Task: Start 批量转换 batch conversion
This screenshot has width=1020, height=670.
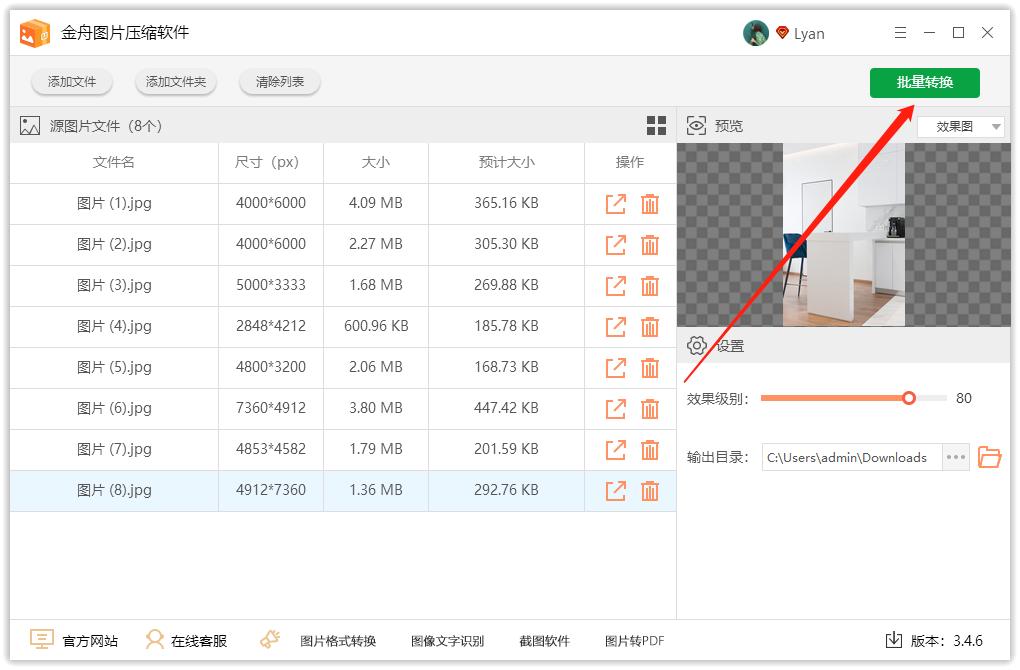Action: (x=924, y=83)
